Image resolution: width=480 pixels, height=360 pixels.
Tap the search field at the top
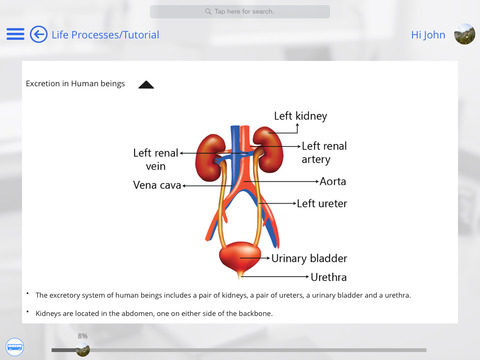click(x=240, y=12)
